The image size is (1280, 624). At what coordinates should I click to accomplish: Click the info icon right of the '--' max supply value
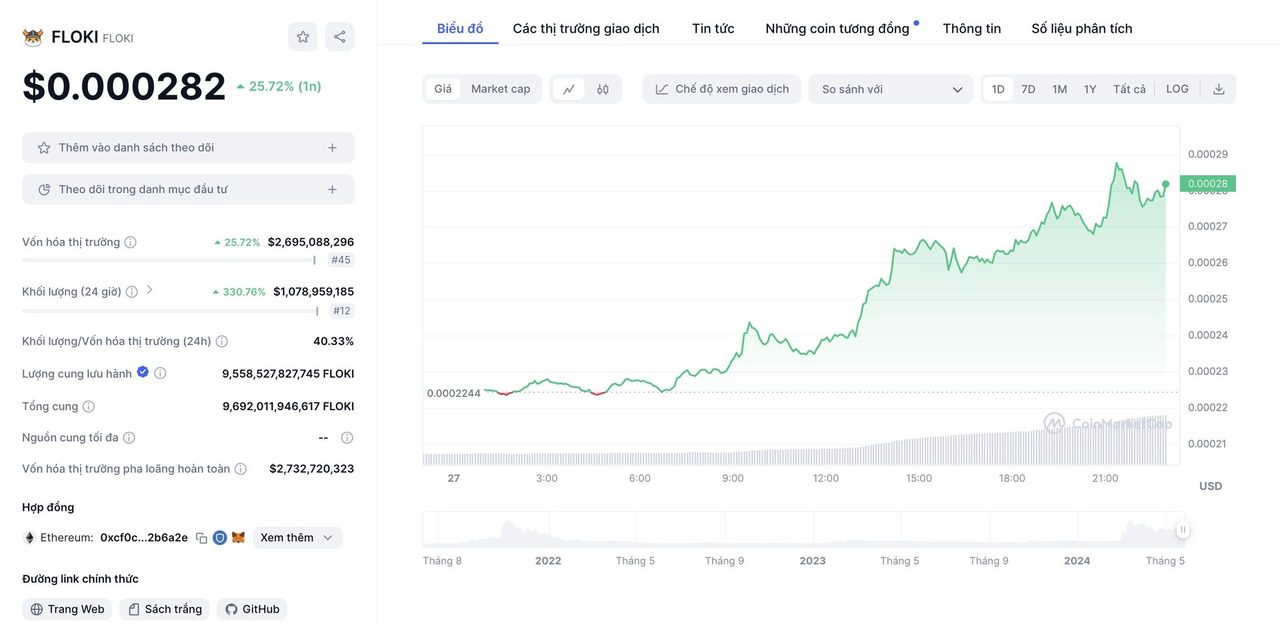click(x=347, y=438)
